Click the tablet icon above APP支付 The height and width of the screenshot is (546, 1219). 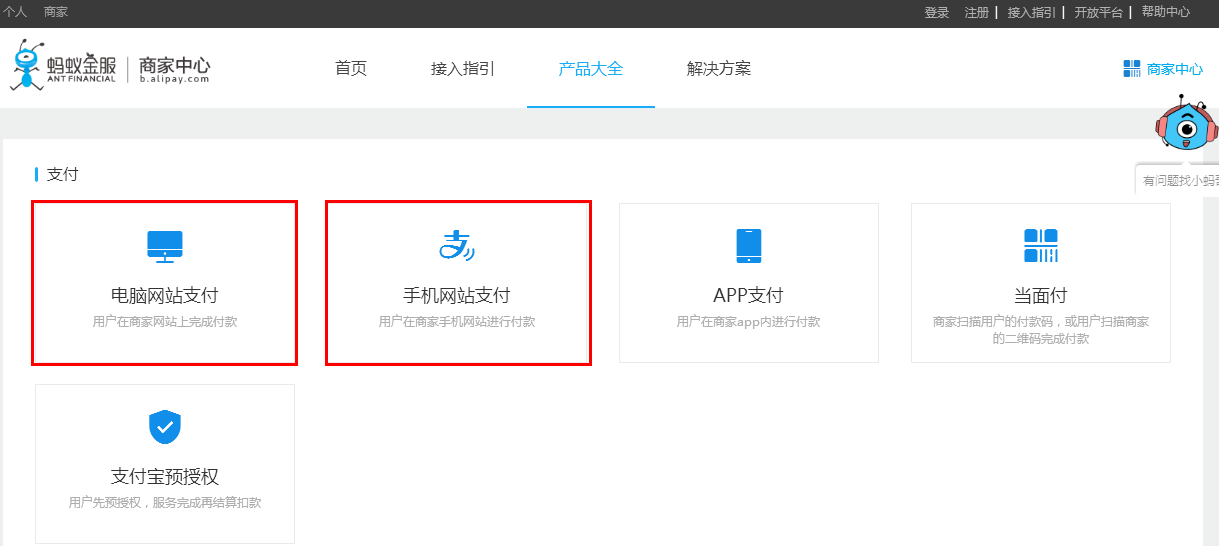pyautogui.click(x=748, y=245)
